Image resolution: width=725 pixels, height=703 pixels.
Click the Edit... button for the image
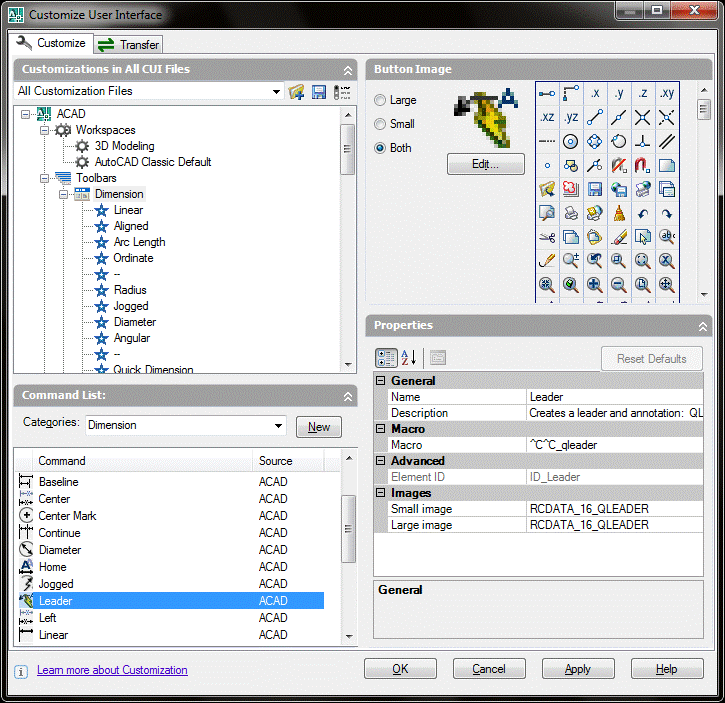485,164
